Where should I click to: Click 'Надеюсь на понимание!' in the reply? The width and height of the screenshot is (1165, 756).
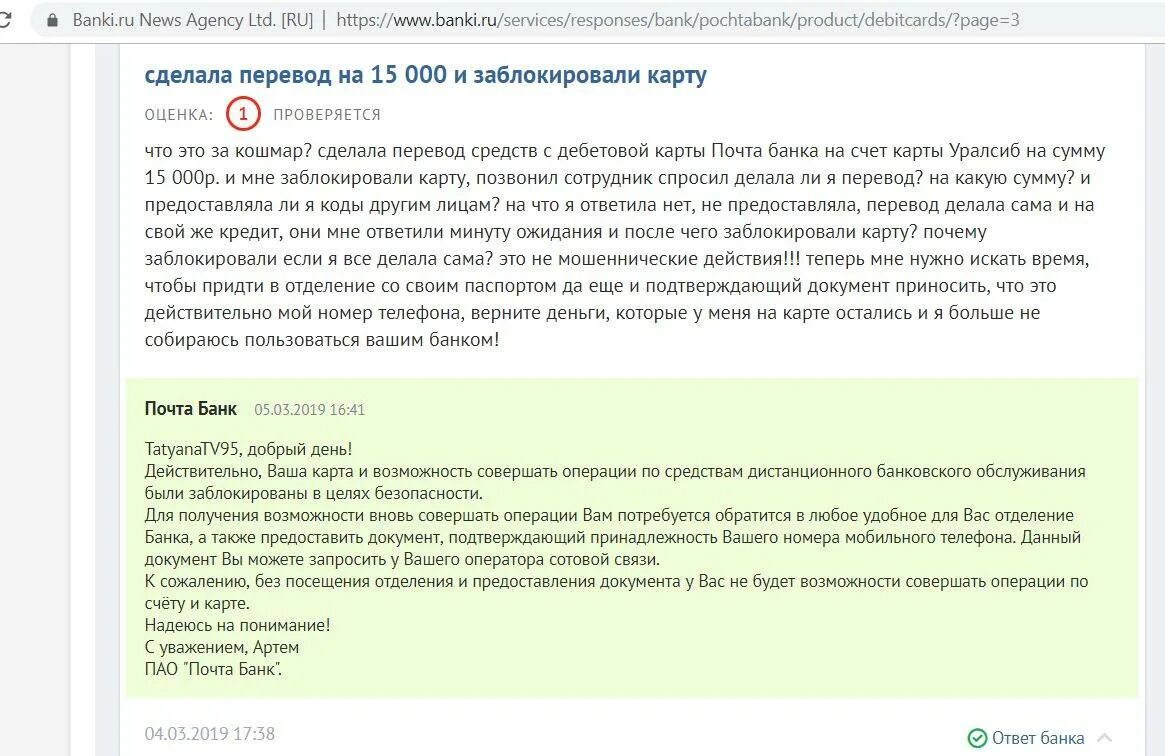point(237,625)
